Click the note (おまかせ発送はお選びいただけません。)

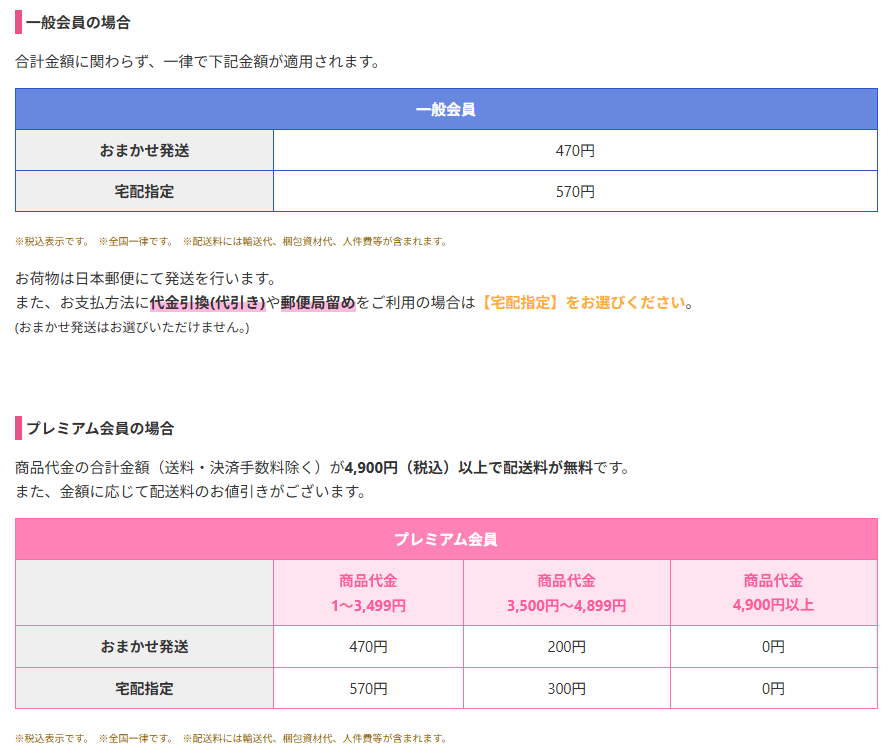[132, 327]
